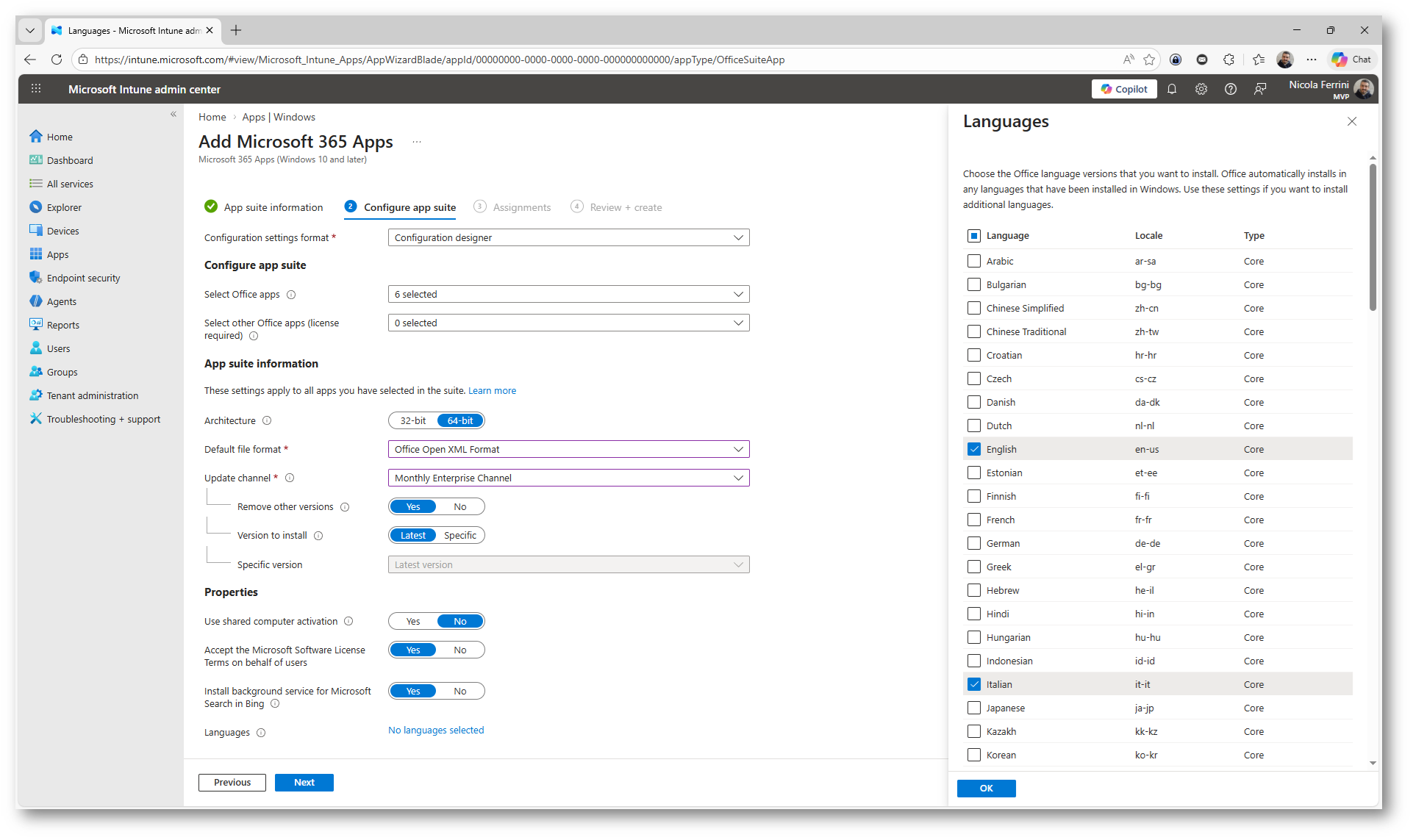Screen dimensions: 1413x840
Task: Open Settings gear in Intune header
Action: 1201,89
